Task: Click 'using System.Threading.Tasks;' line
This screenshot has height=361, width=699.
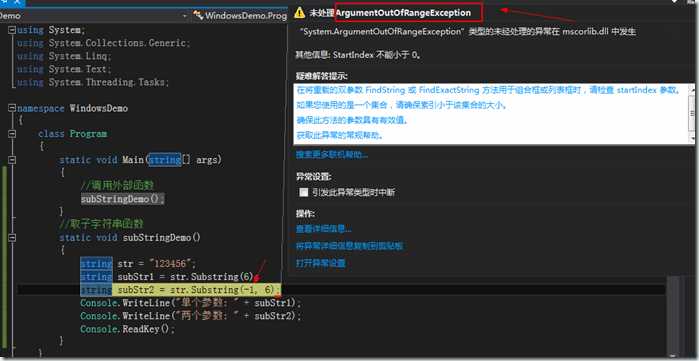Action: pyautogui.click(x=93, y=82)
